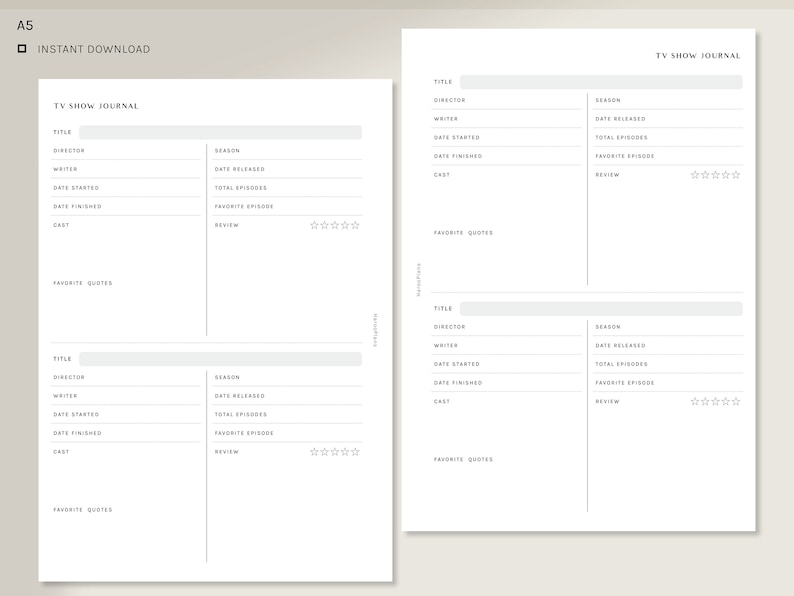Select first review star on top-left entry
This screenshot has width=794, height=596.
(314, 225)
